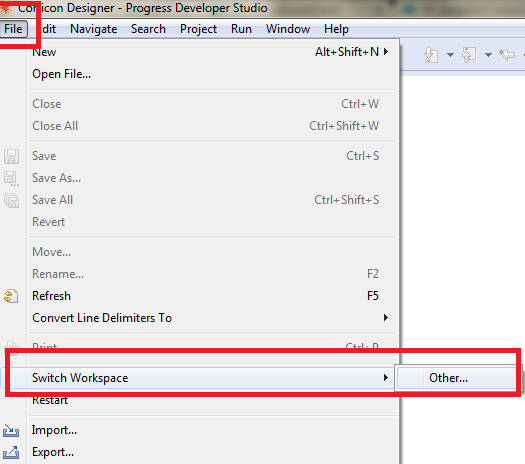Expand Convert Line Delimiters To submenu
The image size is (525, 464).
(x=213, y=318)
